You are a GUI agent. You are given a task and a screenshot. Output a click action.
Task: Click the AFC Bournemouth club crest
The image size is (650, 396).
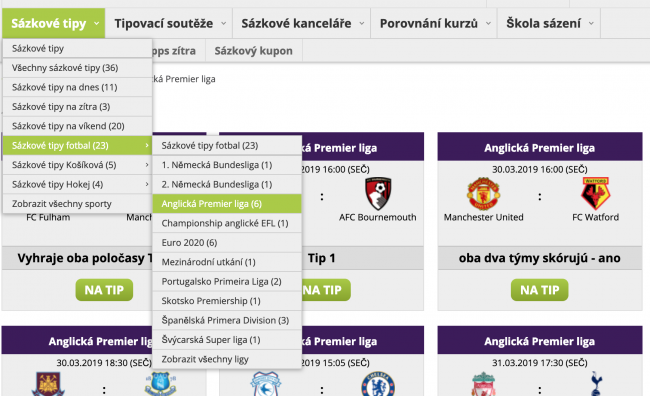coord(378,194)
